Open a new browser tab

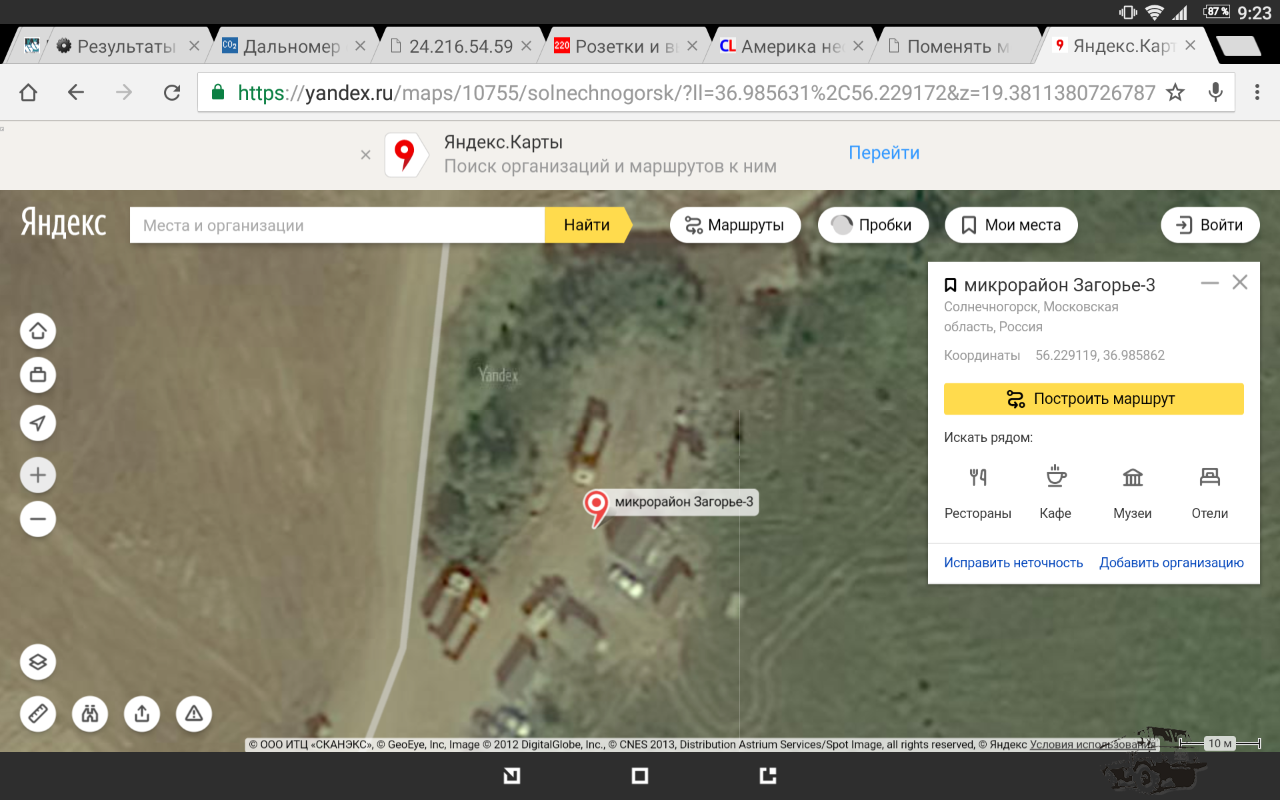tap(1239, 46)
